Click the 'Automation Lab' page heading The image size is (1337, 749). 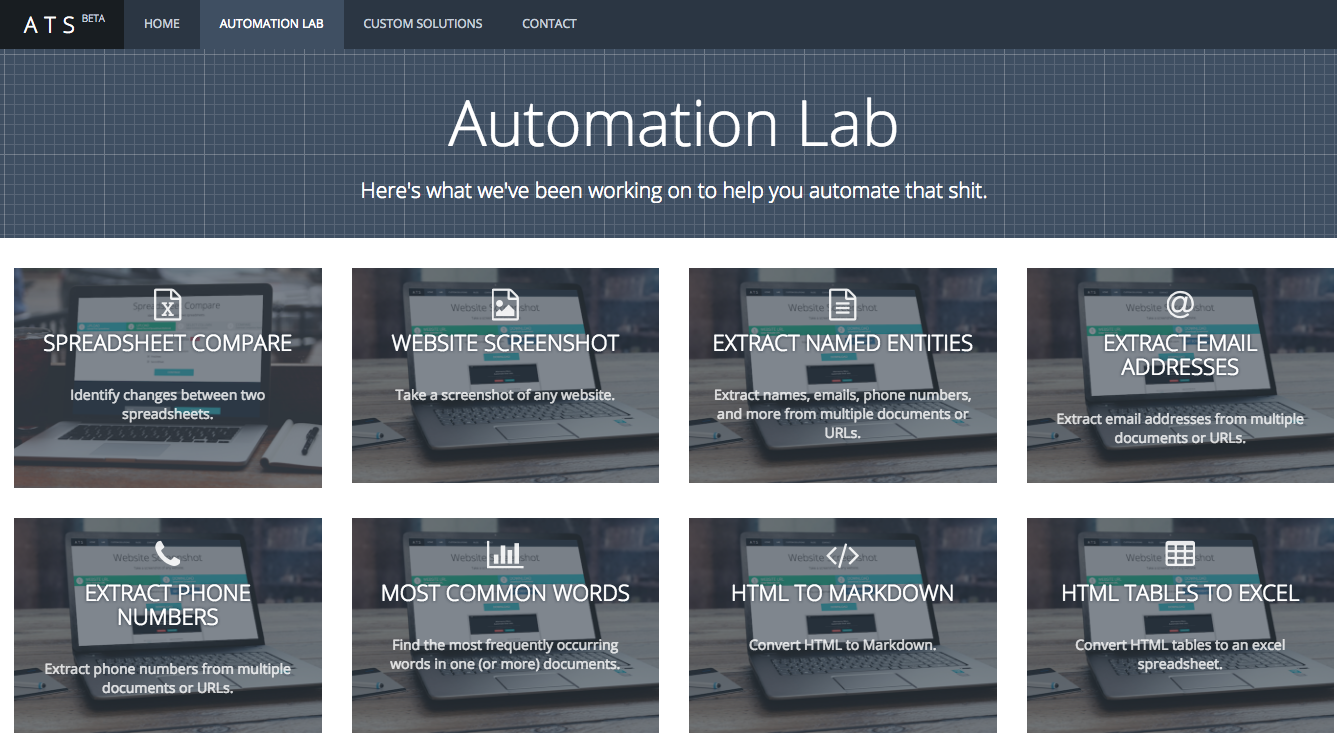(673, 124)
